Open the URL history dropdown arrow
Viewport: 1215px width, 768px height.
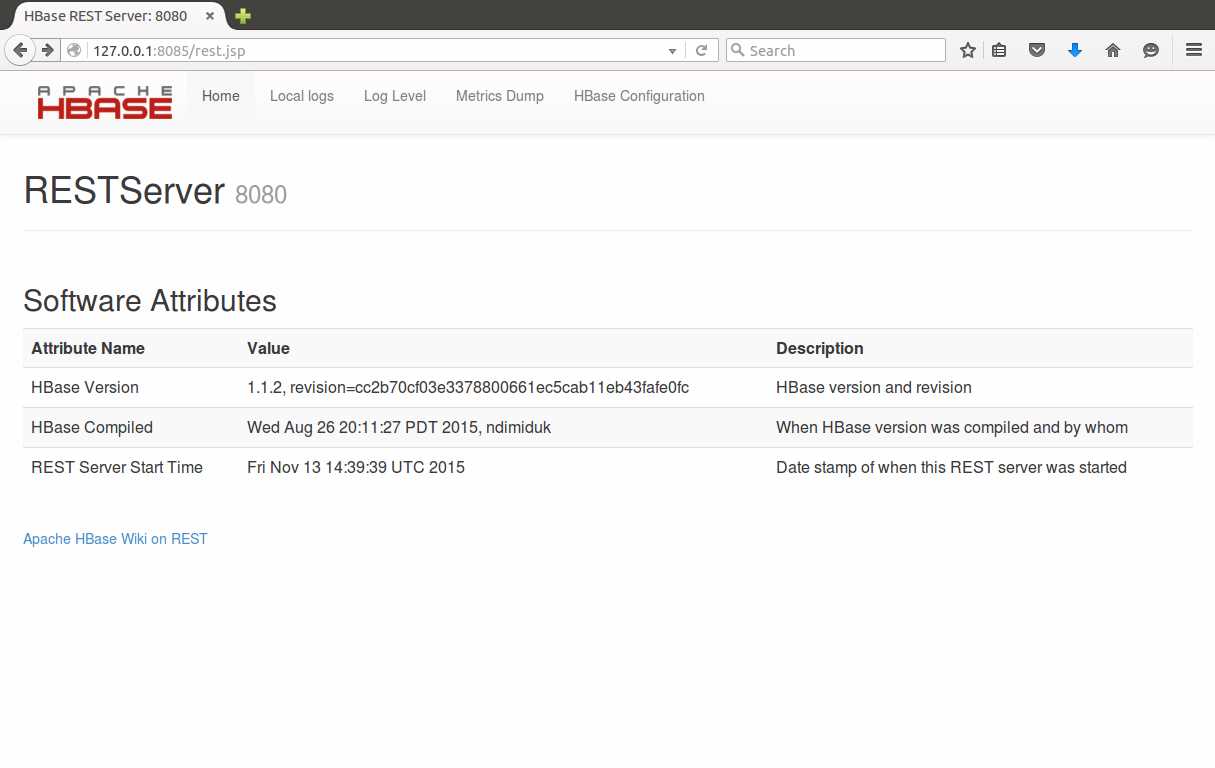click(673, 50)
